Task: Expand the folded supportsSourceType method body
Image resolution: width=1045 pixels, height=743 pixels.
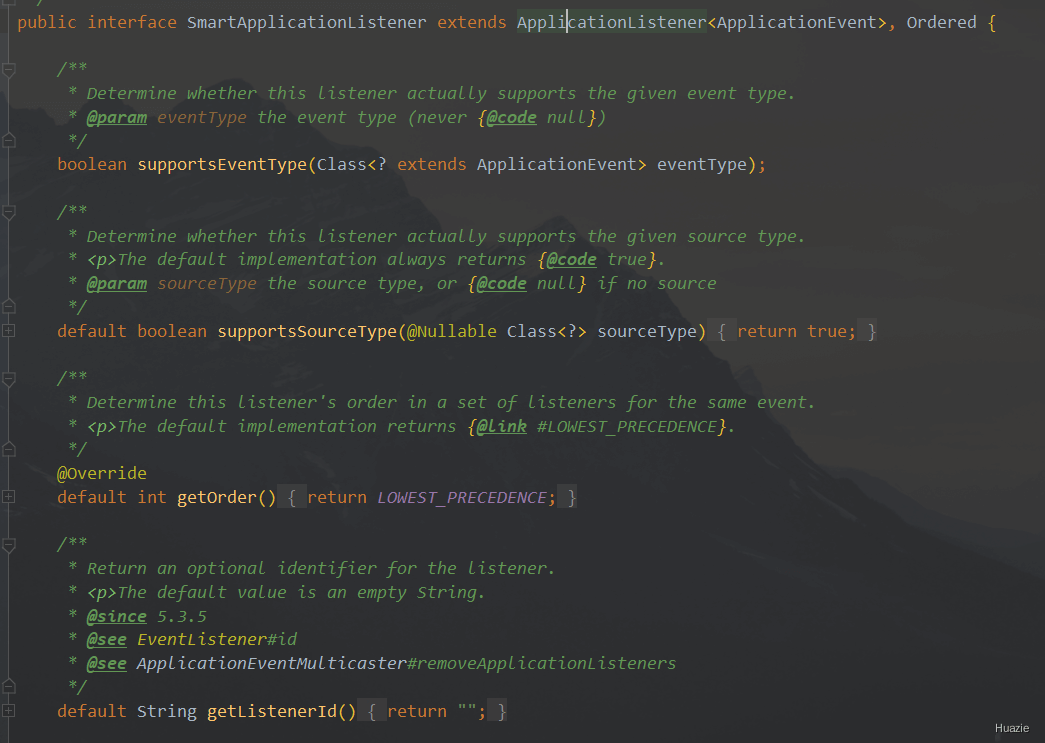Action: (9, 331)
